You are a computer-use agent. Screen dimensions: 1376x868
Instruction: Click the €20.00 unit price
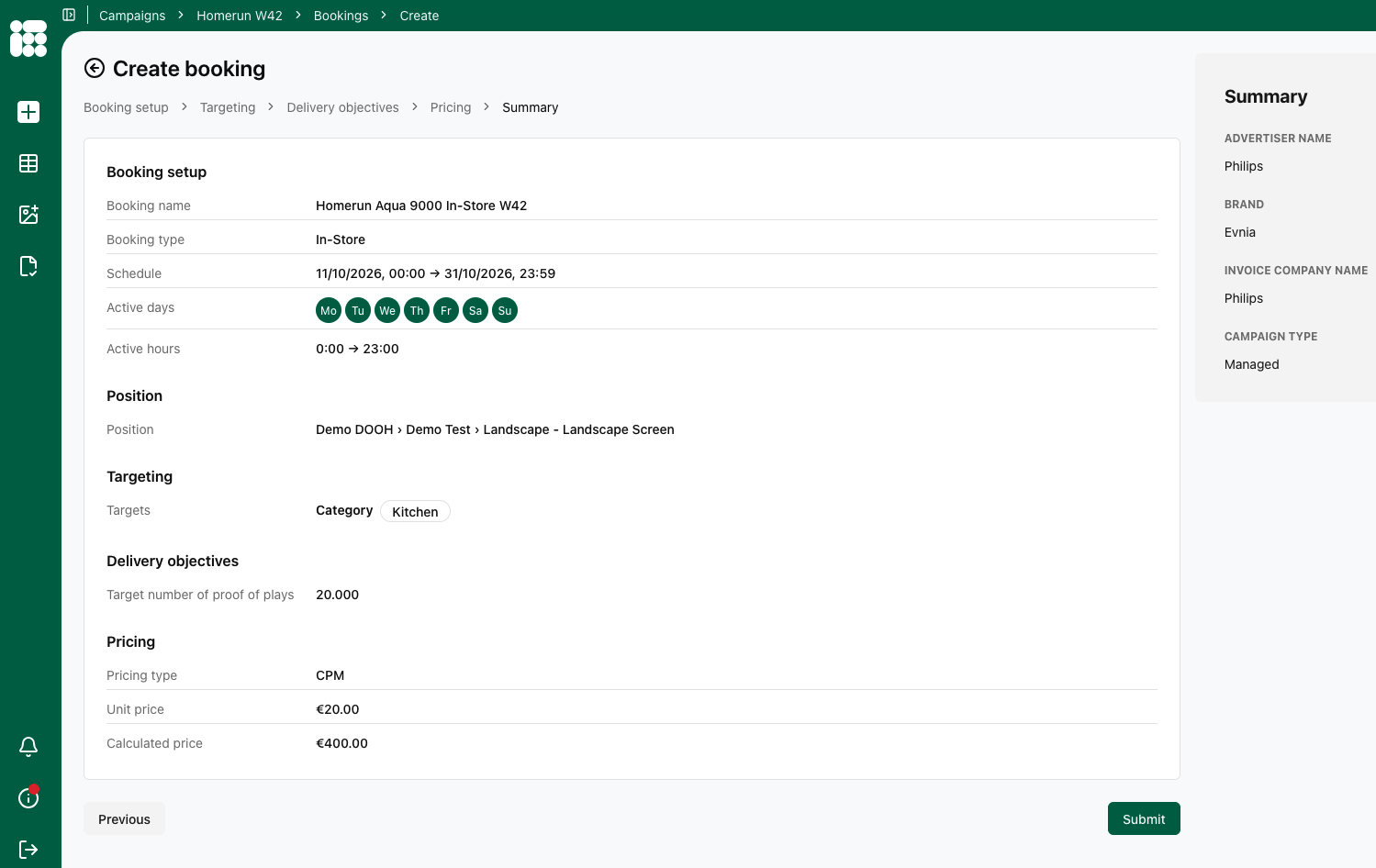[337, 709]
